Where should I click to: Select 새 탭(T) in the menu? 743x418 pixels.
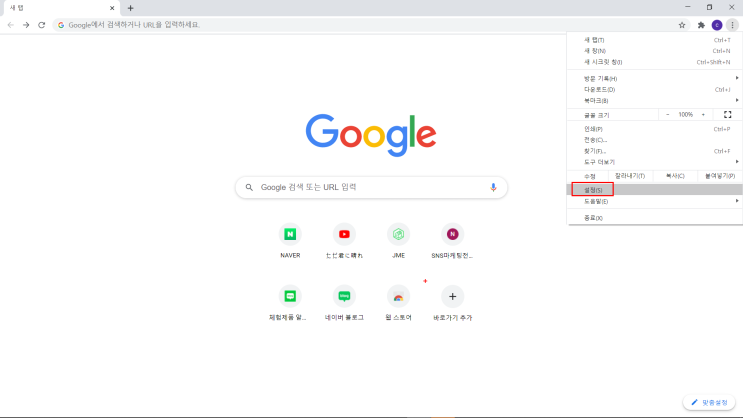click(x=655, y=40)
